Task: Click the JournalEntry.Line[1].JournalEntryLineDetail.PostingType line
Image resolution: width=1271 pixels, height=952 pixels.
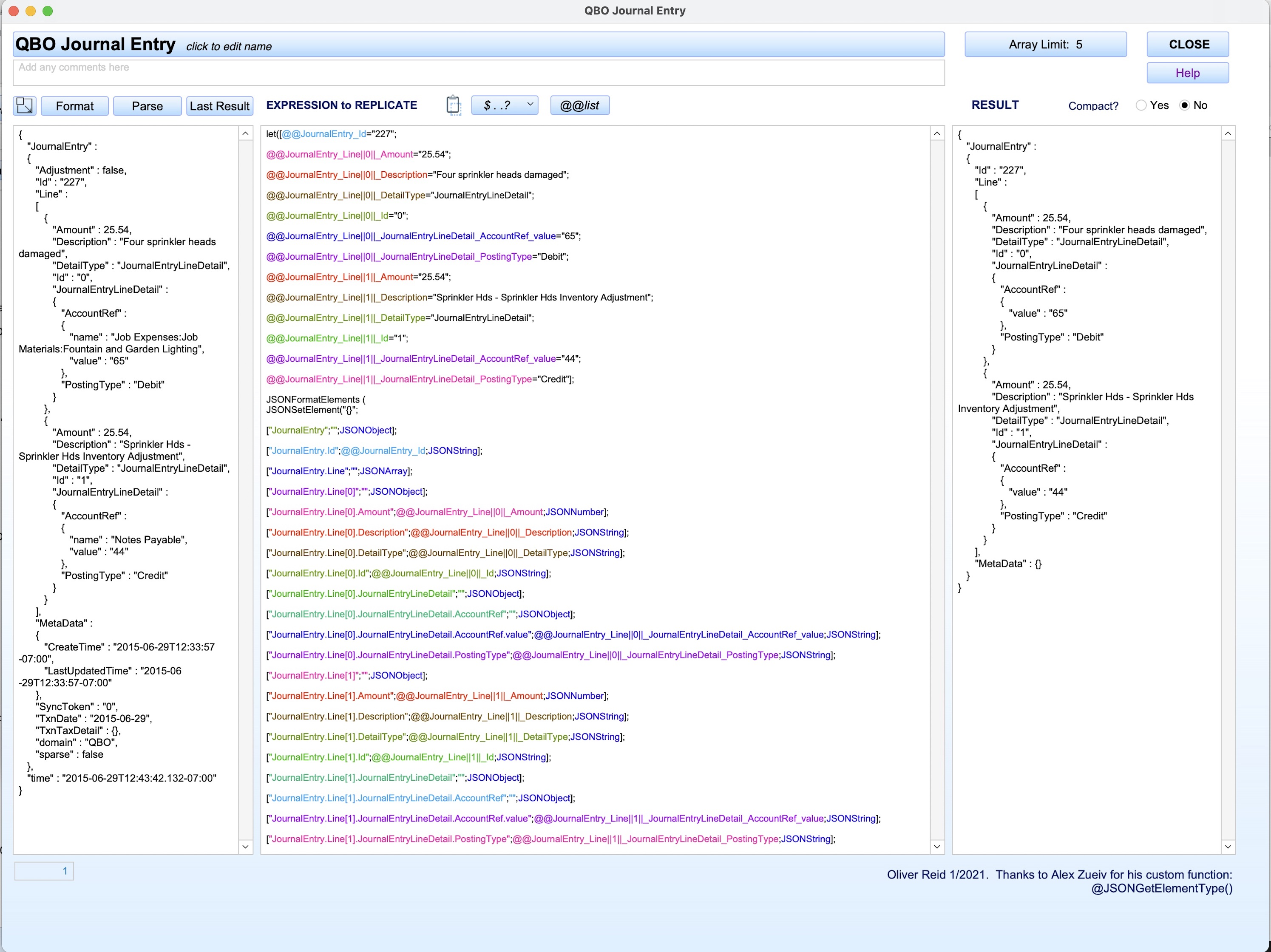Action: (x=550, y=839)
